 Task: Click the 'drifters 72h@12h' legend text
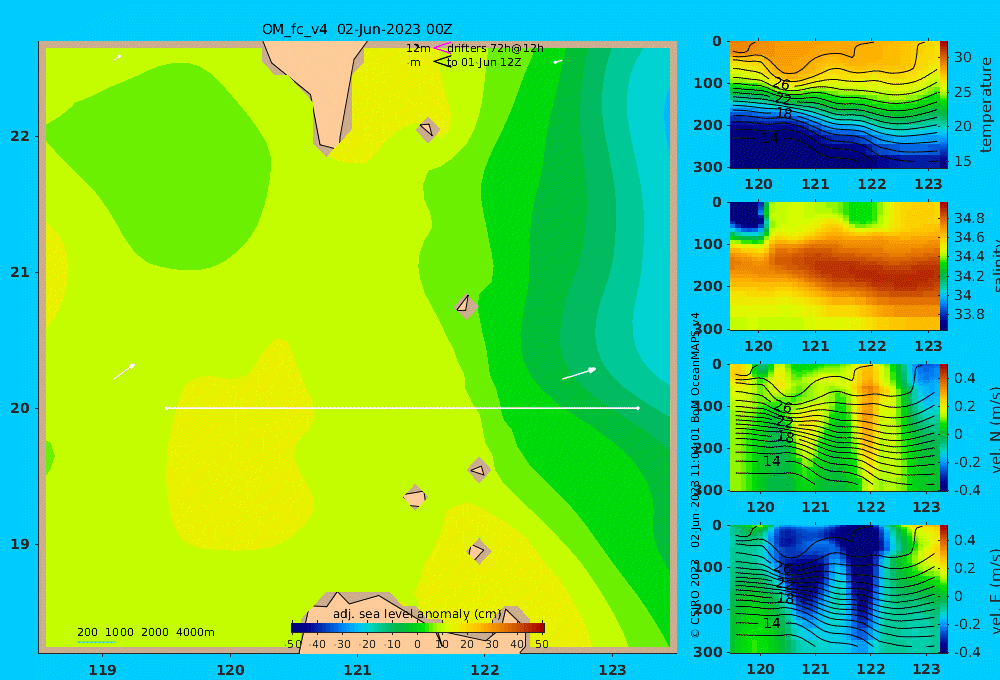click(x=496, y=48)
